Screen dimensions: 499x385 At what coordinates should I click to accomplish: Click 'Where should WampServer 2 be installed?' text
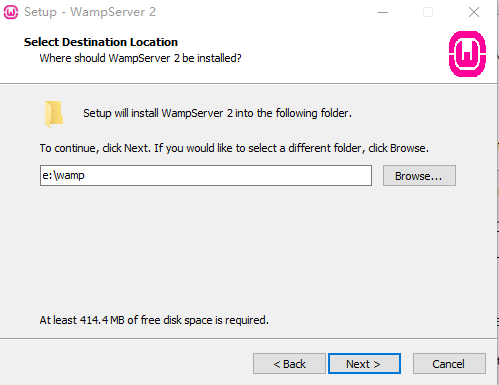pos(140,58)
